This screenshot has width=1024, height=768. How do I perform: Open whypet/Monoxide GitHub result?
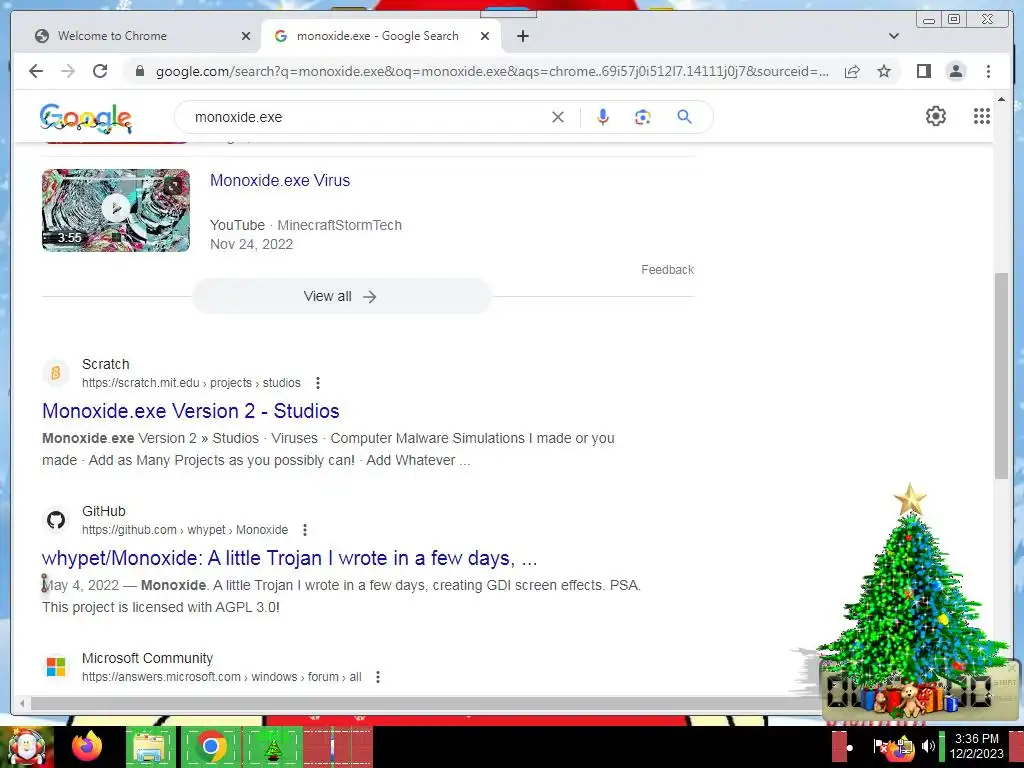289,558
